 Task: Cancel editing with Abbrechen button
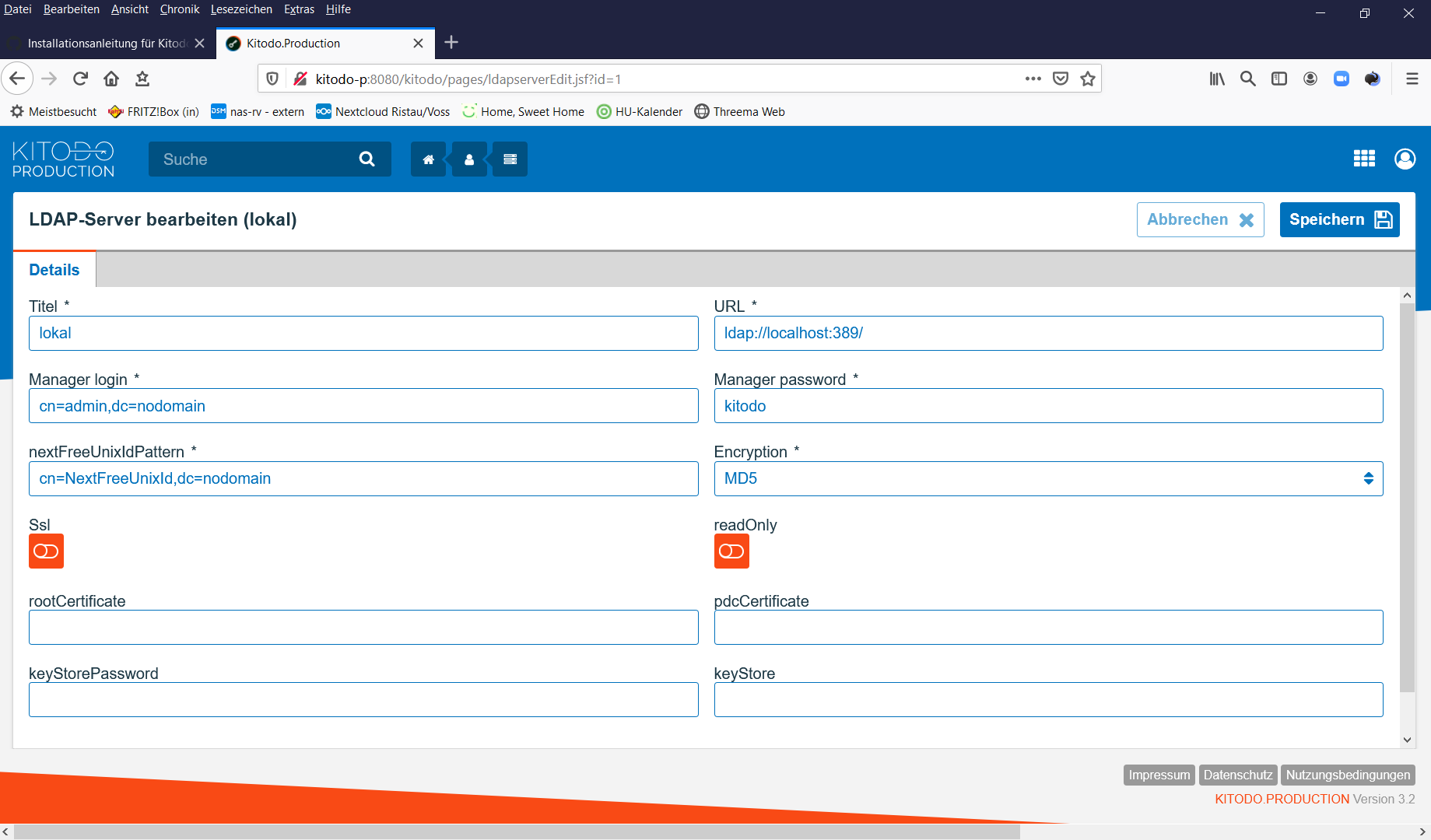pos(1200,220)
